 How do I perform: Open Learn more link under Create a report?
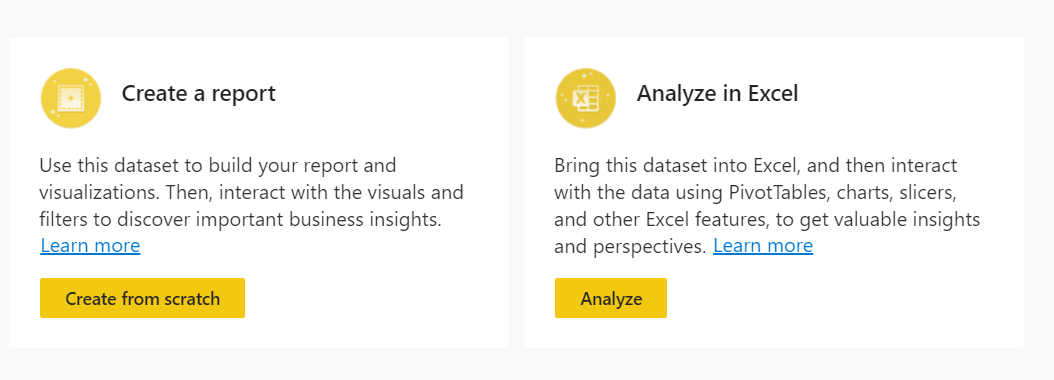[90, 245]
